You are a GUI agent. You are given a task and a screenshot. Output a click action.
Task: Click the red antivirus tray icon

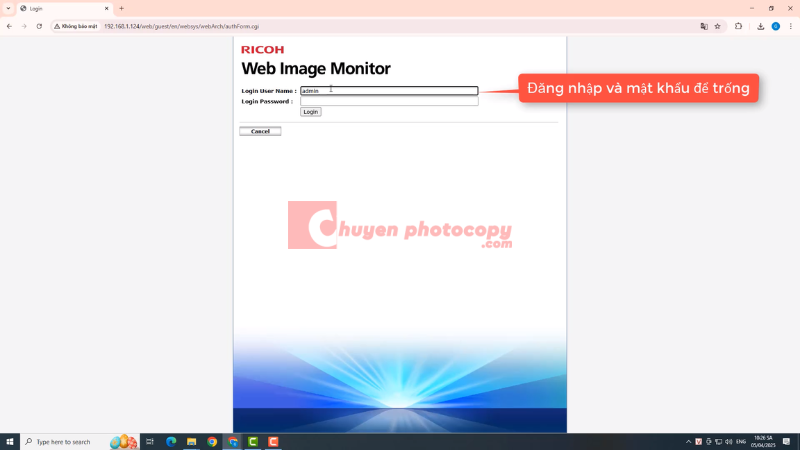click(x=698, y=442)
